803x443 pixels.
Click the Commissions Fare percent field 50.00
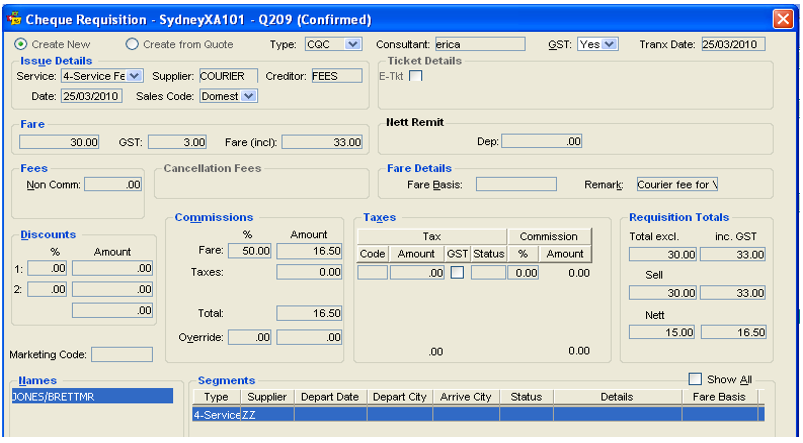click(249, 250)
